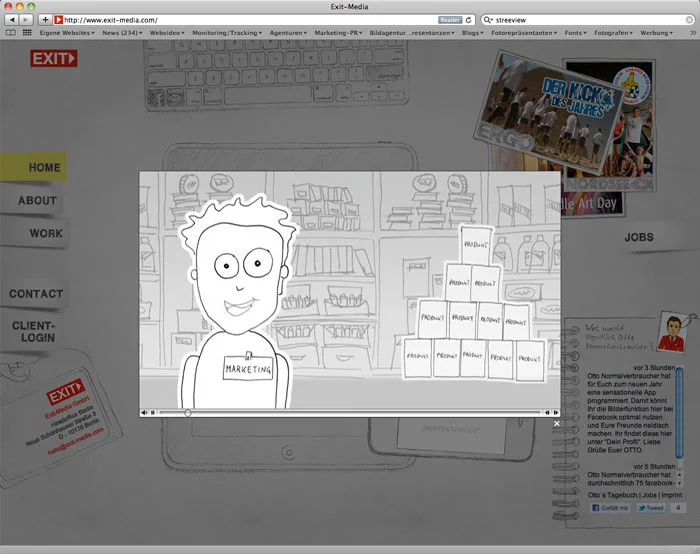Screen dimensions: 700x554
Task: Close the video overlay with the X
Action: point(557,424)
